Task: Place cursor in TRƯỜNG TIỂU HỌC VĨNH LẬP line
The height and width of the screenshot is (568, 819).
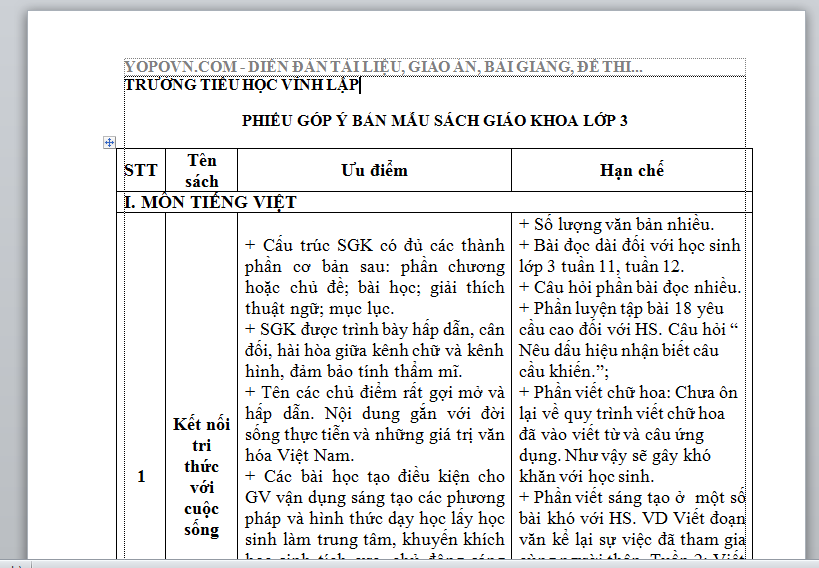Action: (242, 85)
